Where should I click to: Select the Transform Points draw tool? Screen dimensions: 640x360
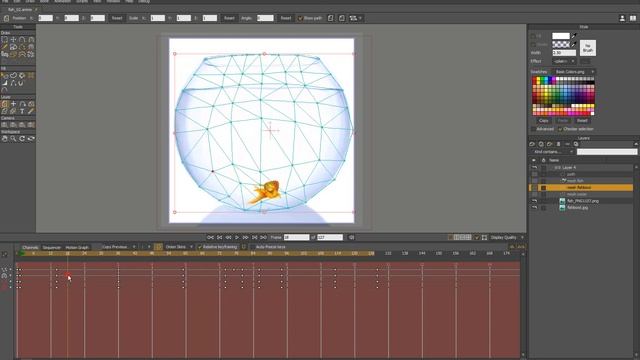point(13,40)
